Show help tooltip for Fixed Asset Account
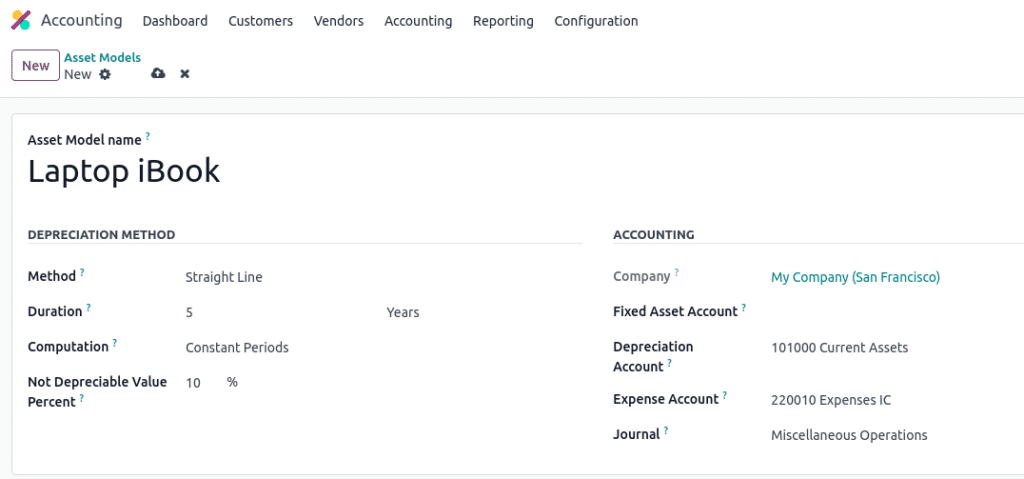Image resolution: width=1024 pixels, height=479 pixels. pos(744,307)
